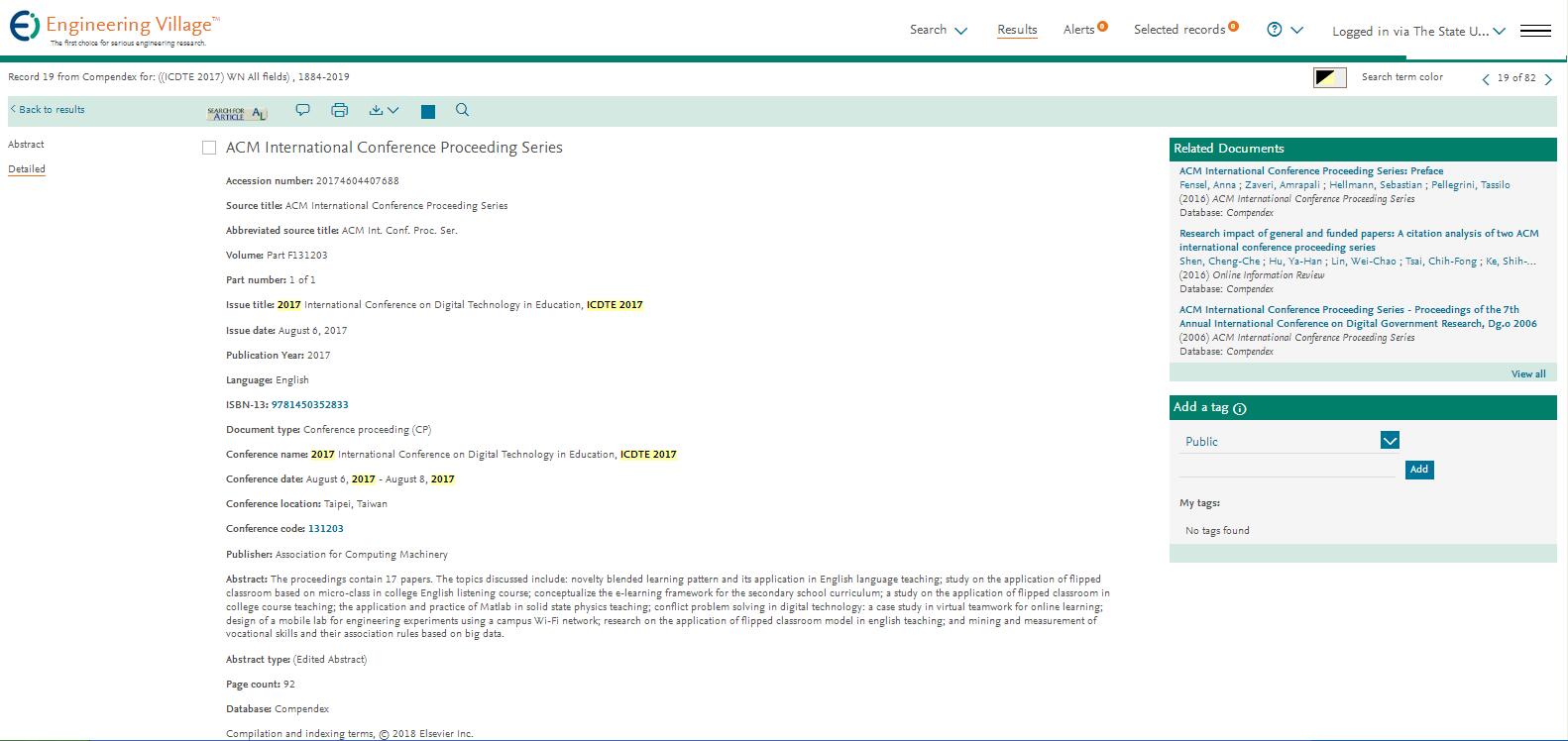This screenshot has width=1568, height=741.
Task: Open the help question mark menu
Action: click(1275, 30)
